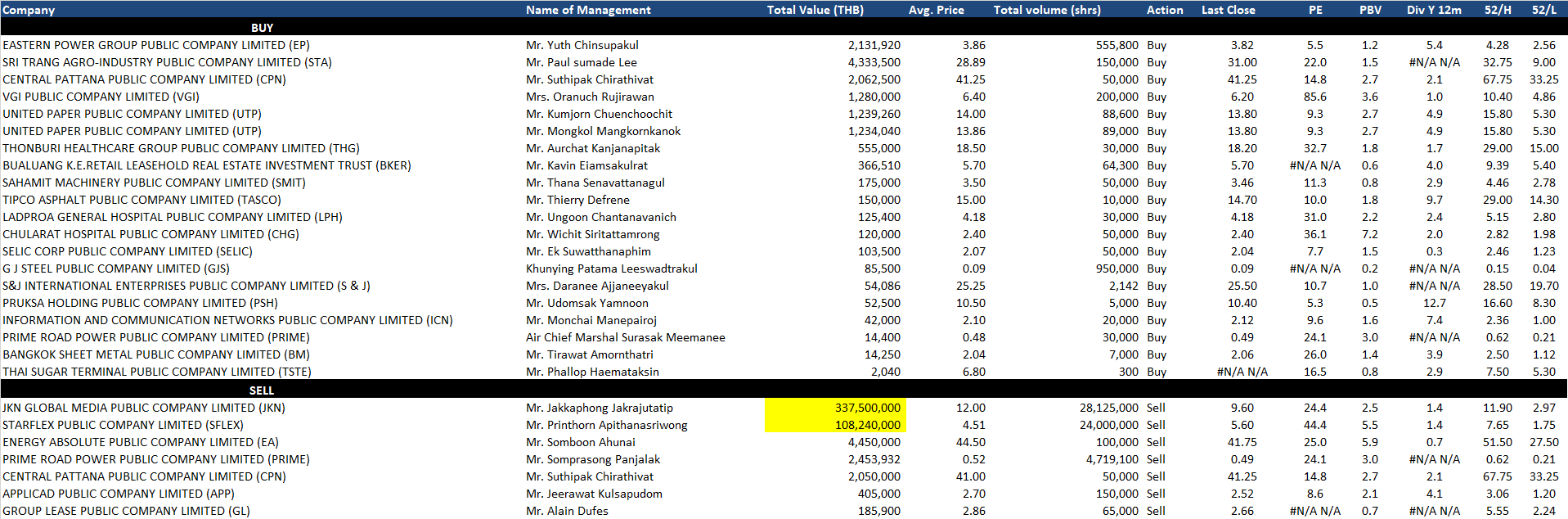This screenshot has width=1568, height=519.
Task: Select the yellow highlighted 108,240,000 cell
Action: coord(835,425)
